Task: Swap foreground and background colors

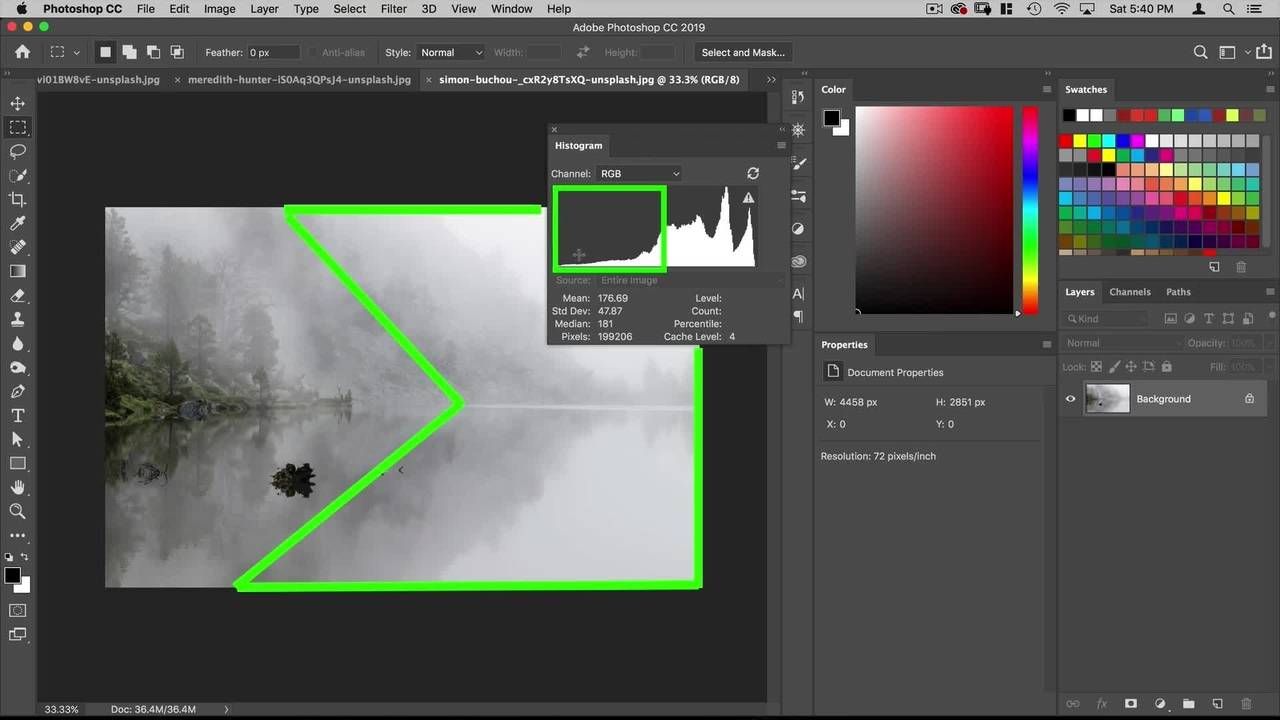Action: [x=26, y=557]
